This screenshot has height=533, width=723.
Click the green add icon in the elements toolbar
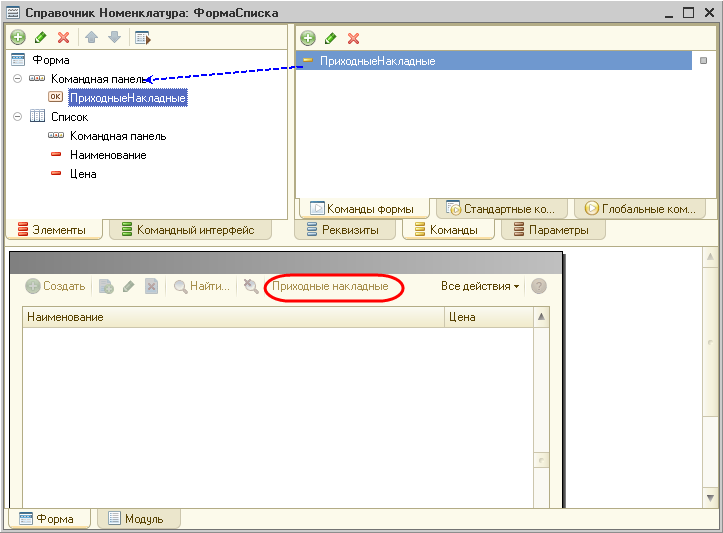18,38
